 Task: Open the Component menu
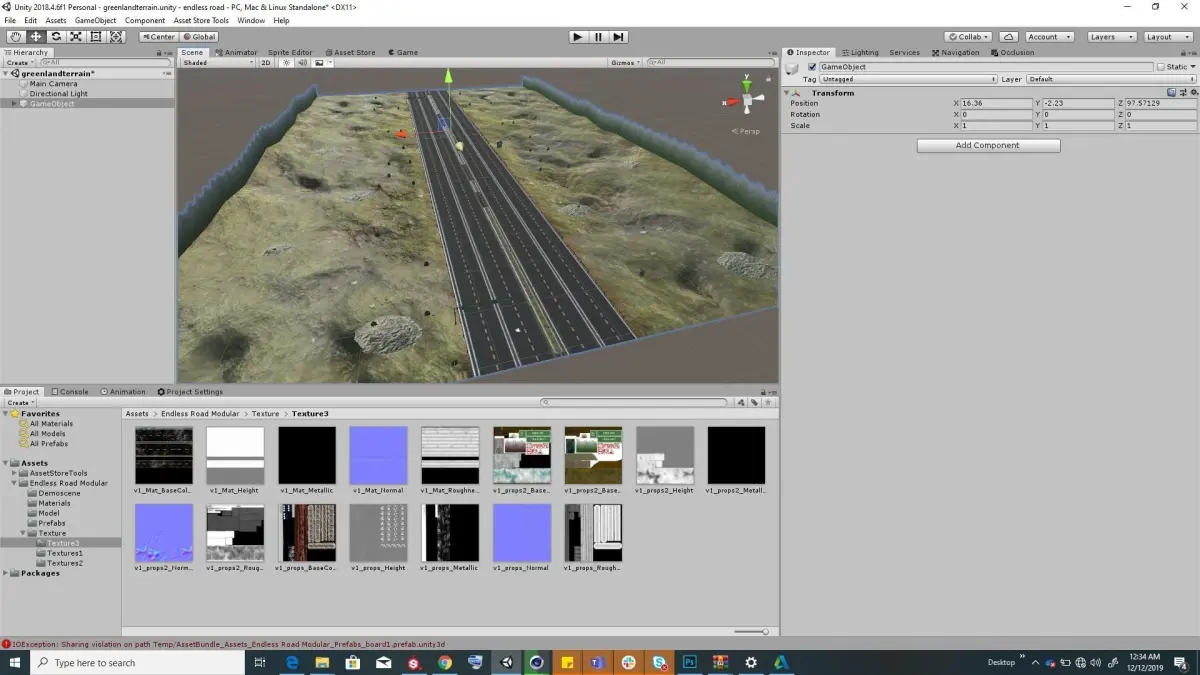click(145, 20)
